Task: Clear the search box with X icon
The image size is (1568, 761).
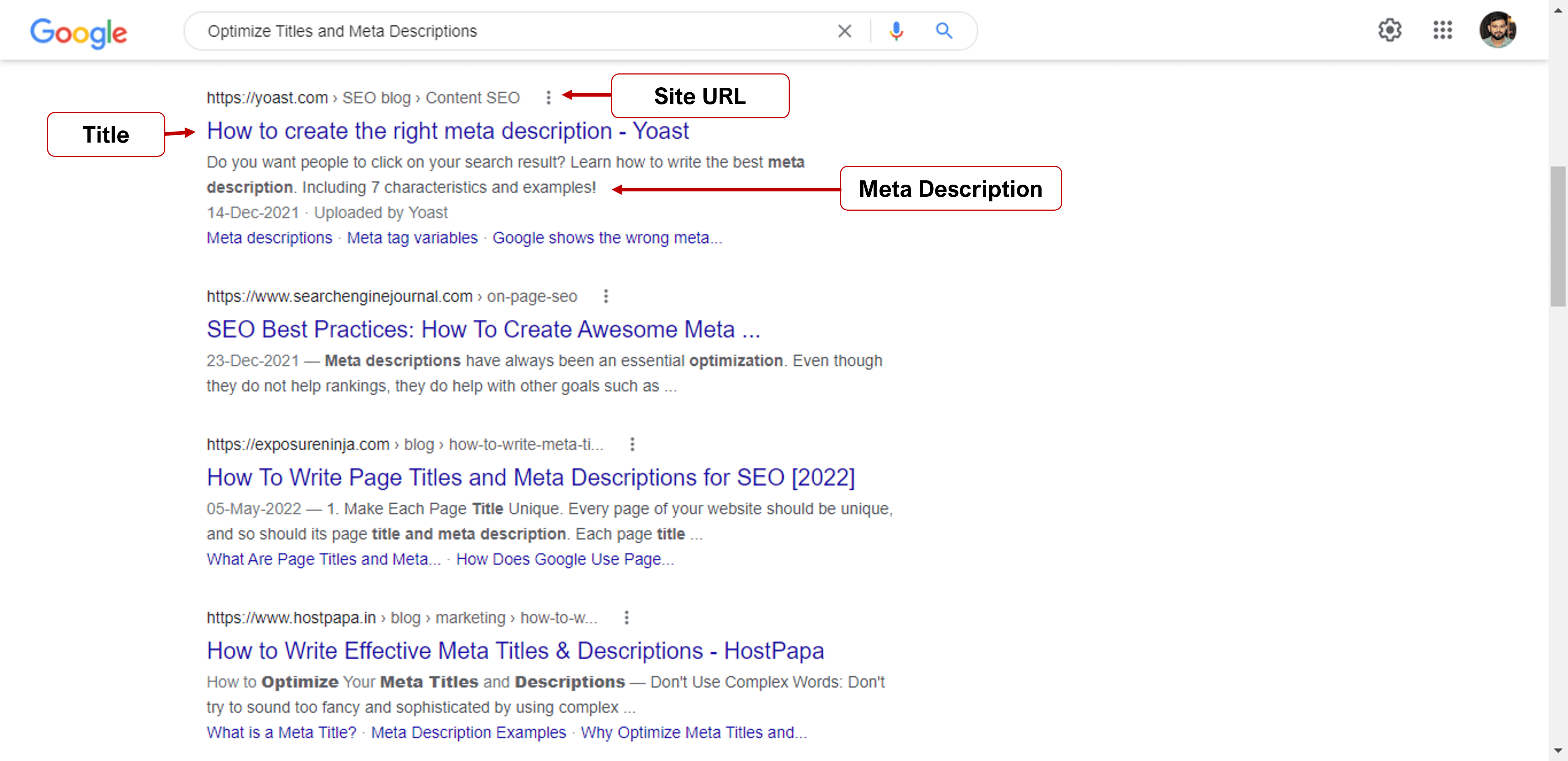Action: [844, 31]
